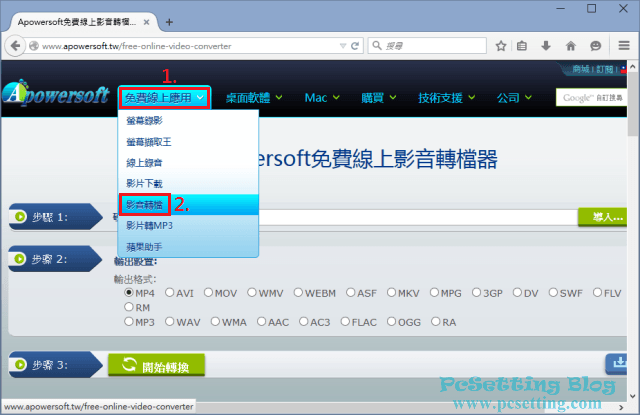Click the step 1 play icon
640x415 pixels.
(20, 216)
